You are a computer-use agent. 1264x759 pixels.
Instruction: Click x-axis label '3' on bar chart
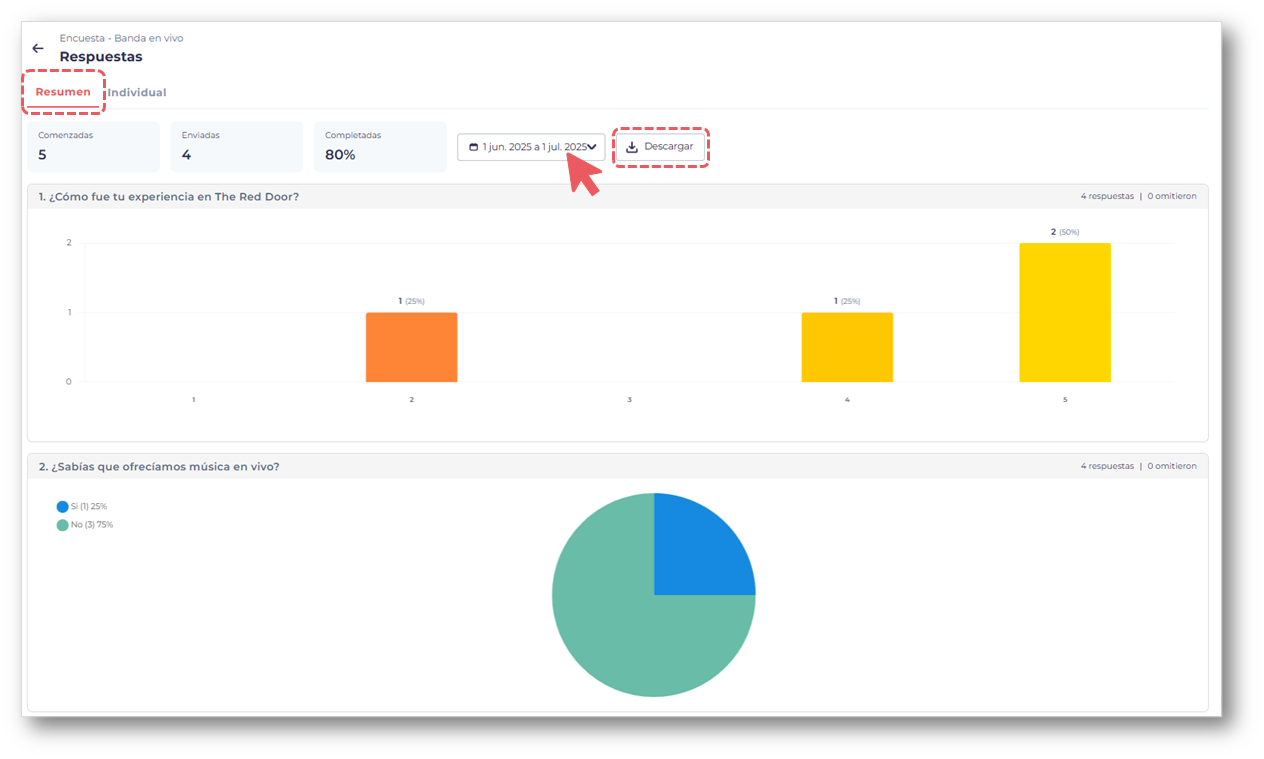coord(629,400)
